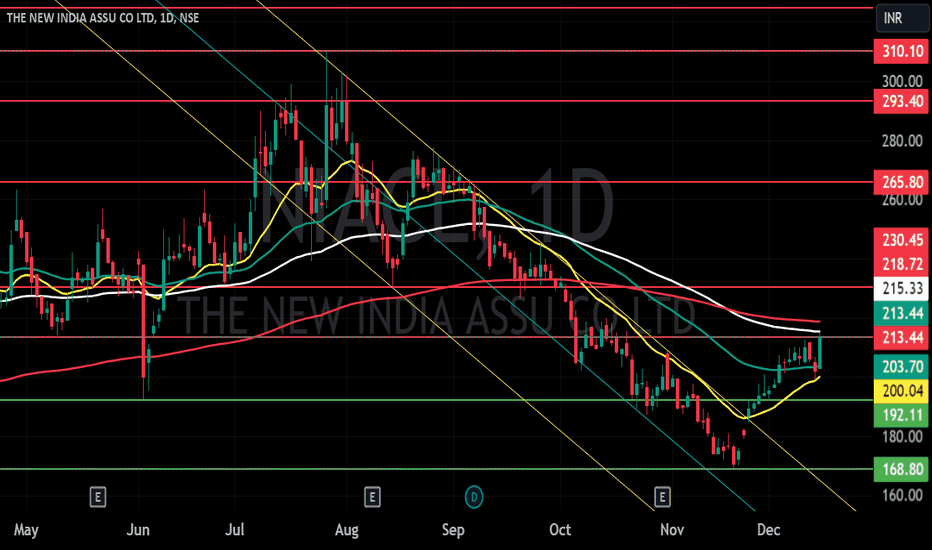Click the Sep label on time axis
The width and height of the screenshot is (932, 550).
click(453, 530)
